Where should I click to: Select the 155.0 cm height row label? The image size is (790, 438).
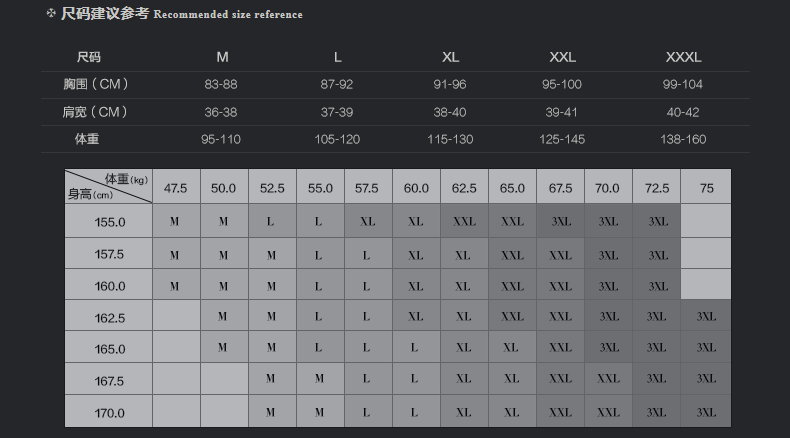pyautogui.click(x=109, y=222)
